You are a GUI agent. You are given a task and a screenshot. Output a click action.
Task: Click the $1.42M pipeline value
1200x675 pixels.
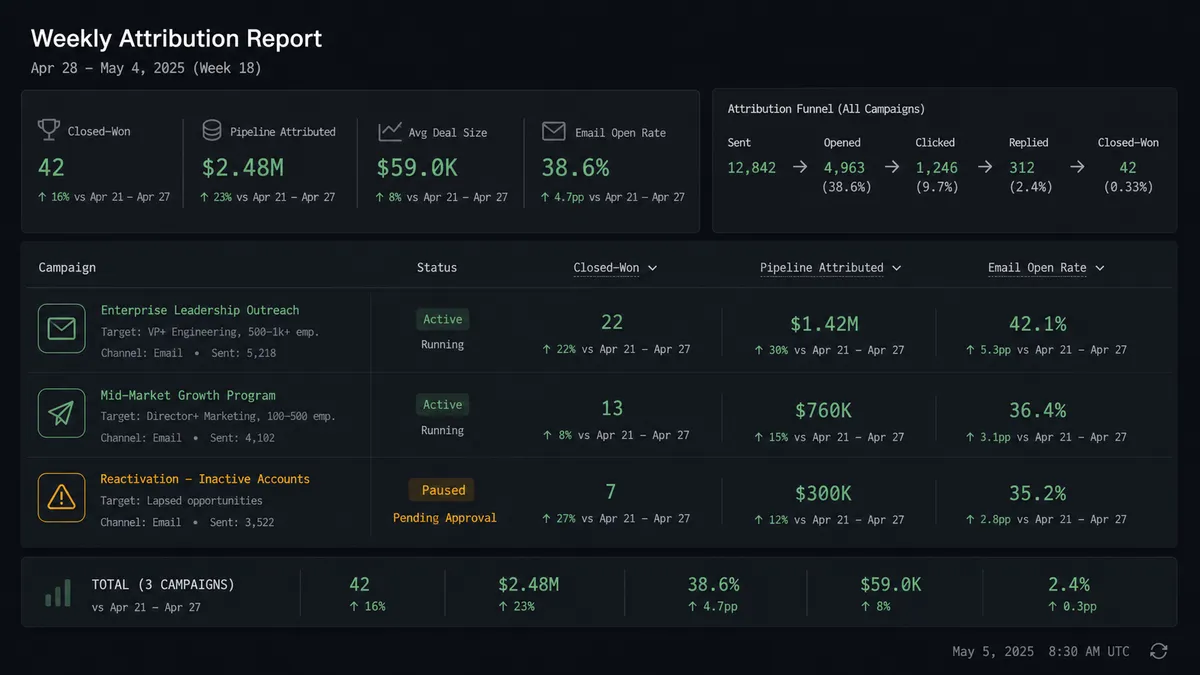826,323
